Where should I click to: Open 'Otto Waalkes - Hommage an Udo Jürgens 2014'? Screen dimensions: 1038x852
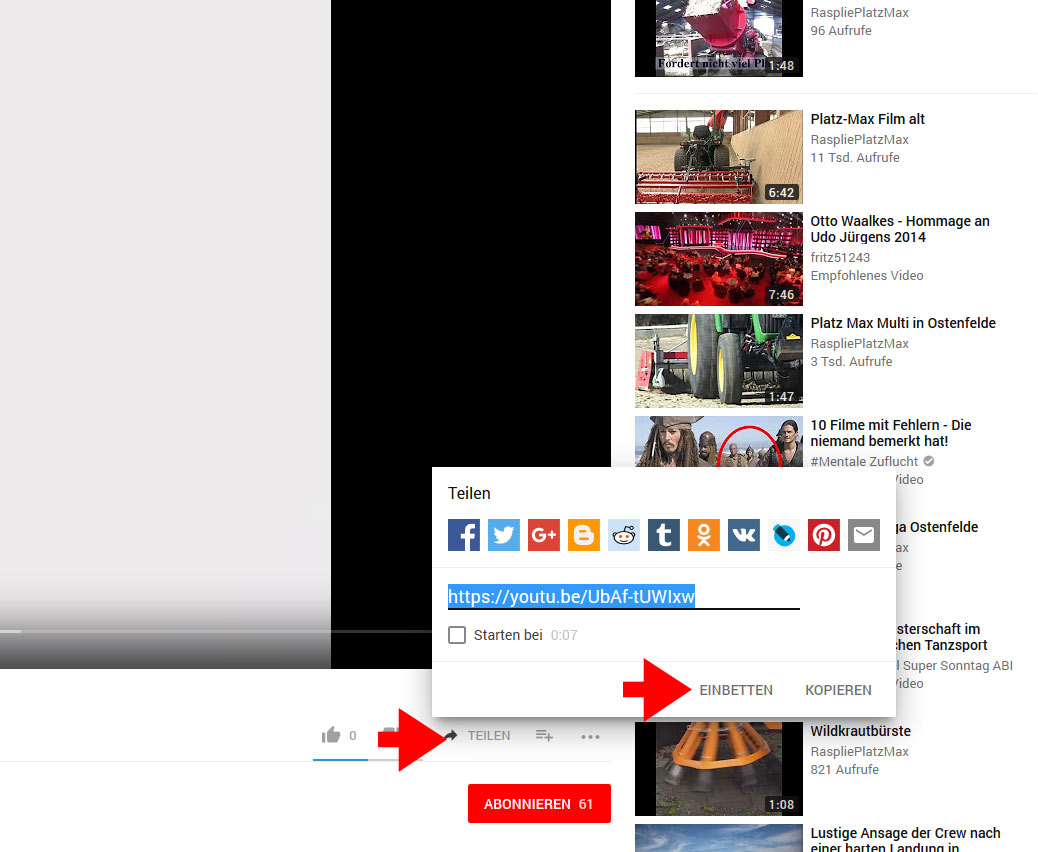(x=900, y=229)
